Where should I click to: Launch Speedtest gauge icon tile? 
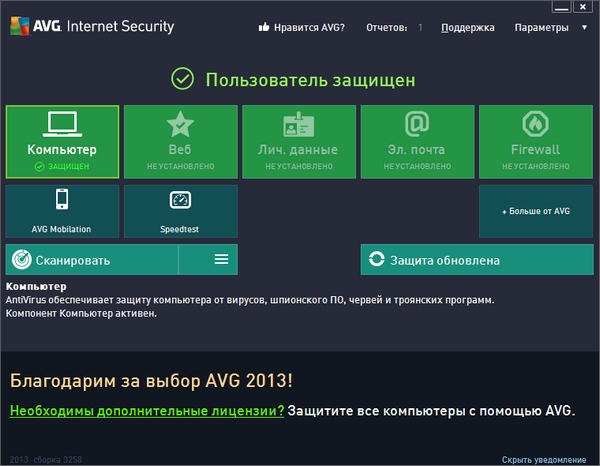pyautogui.click(x=180, y=200)
